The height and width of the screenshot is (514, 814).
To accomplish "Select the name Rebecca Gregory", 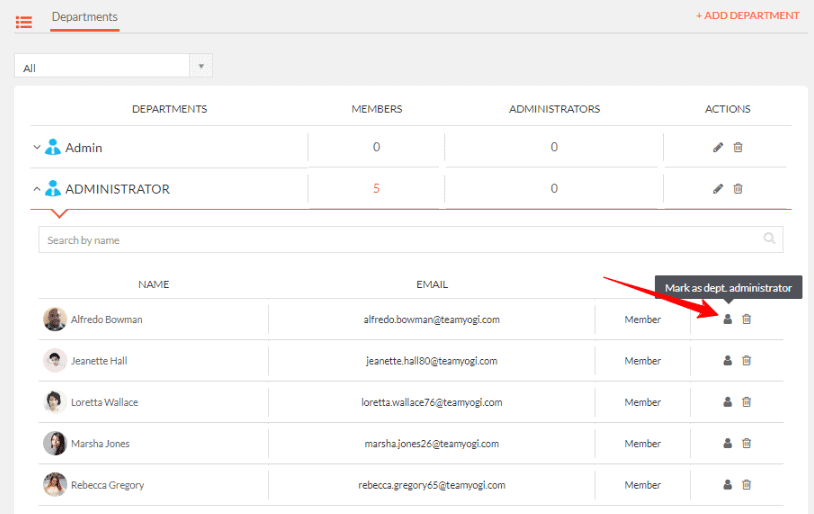I will tap(107, 485).
